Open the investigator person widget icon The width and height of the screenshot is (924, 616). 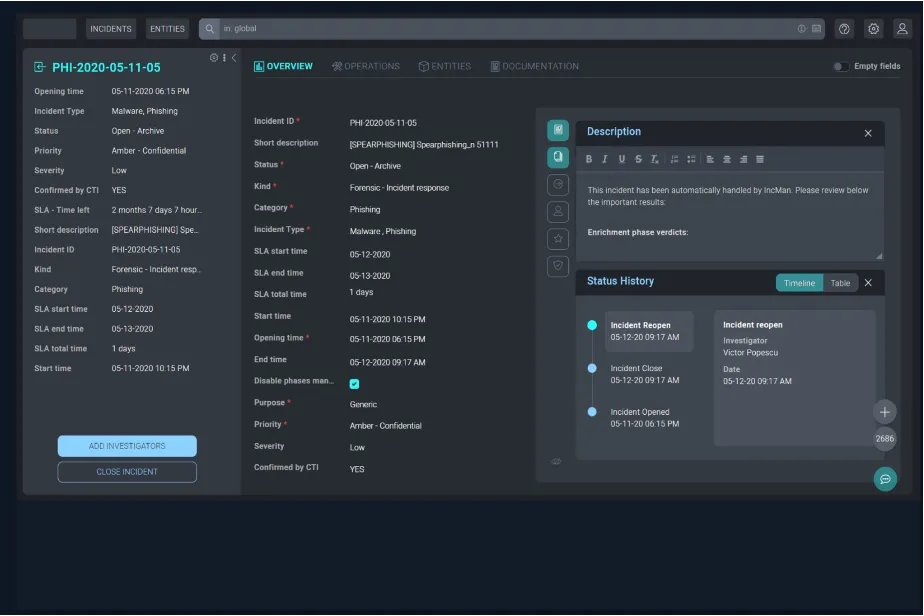pos(558,212)
